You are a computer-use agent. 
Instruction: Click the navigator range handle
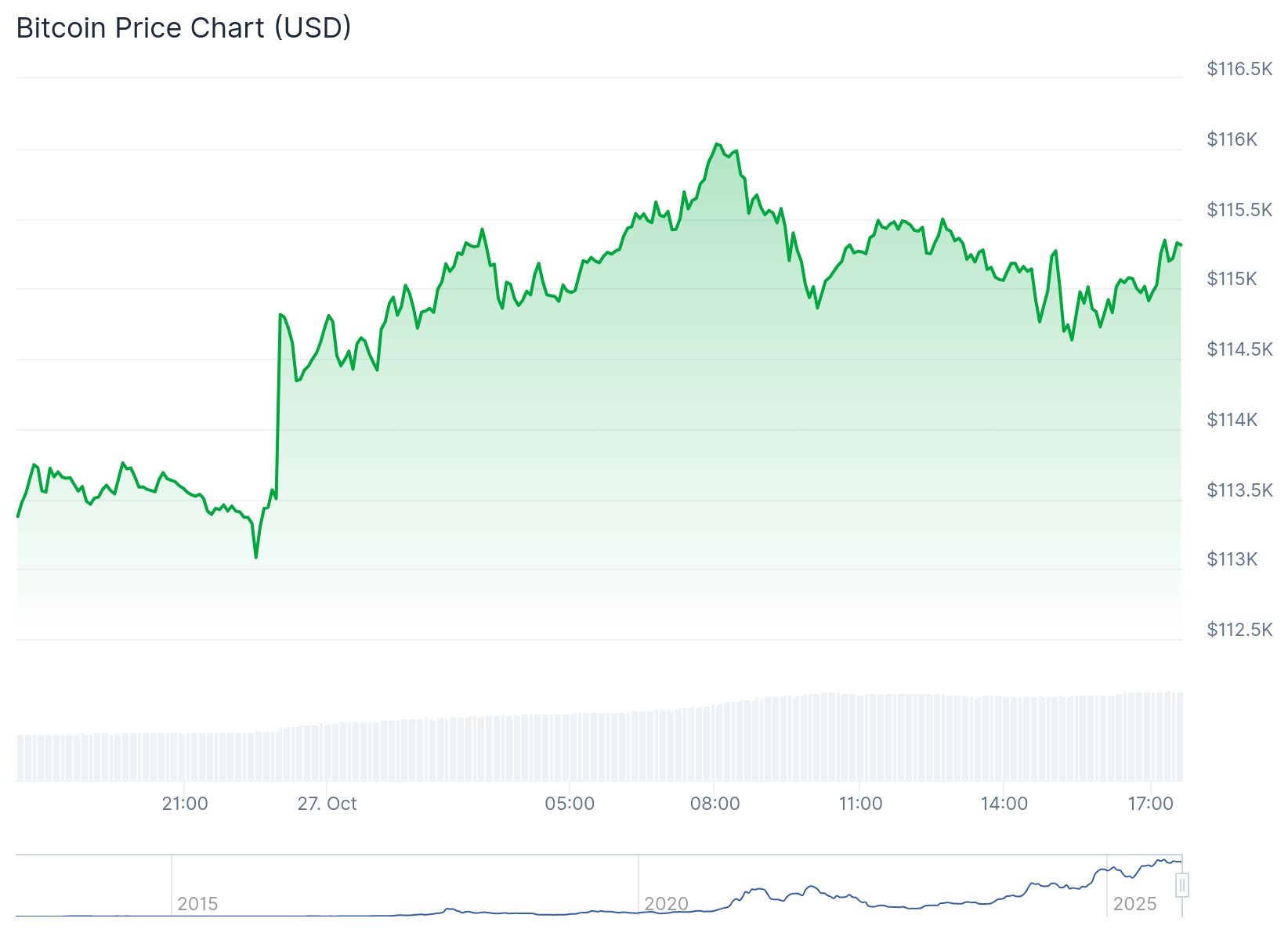1182,885
